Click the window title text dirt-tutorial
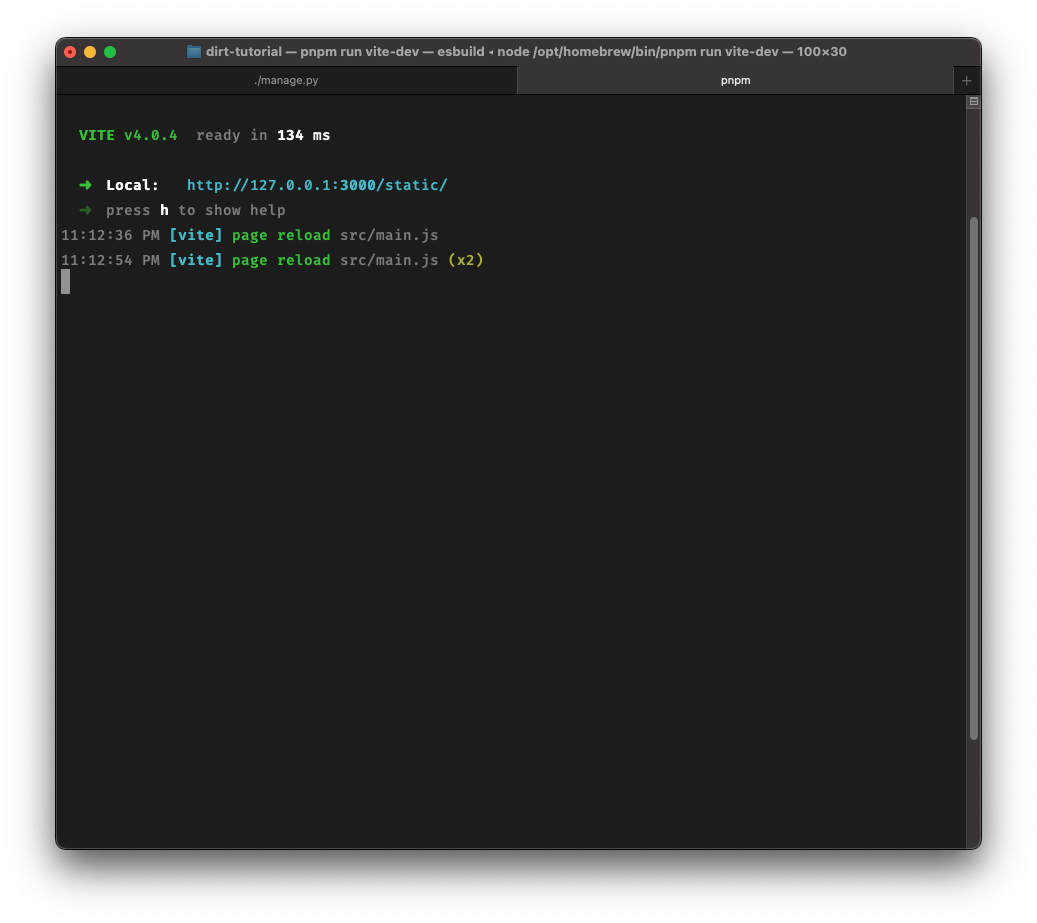The height and width of the screenshot is (923, 1037). (x=243, y=52)
